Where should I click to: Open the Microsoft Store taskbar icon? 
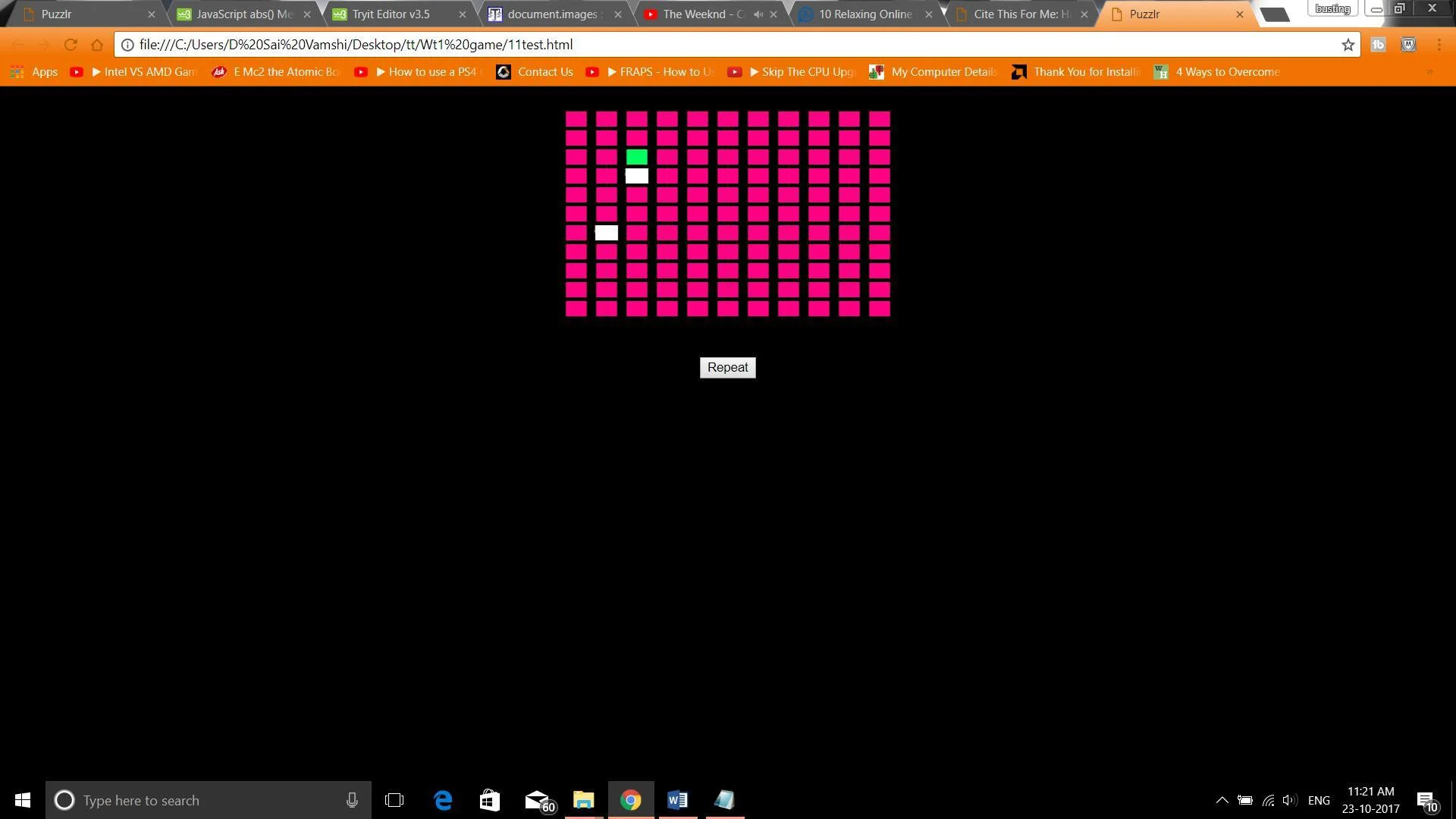click(490, 800)
